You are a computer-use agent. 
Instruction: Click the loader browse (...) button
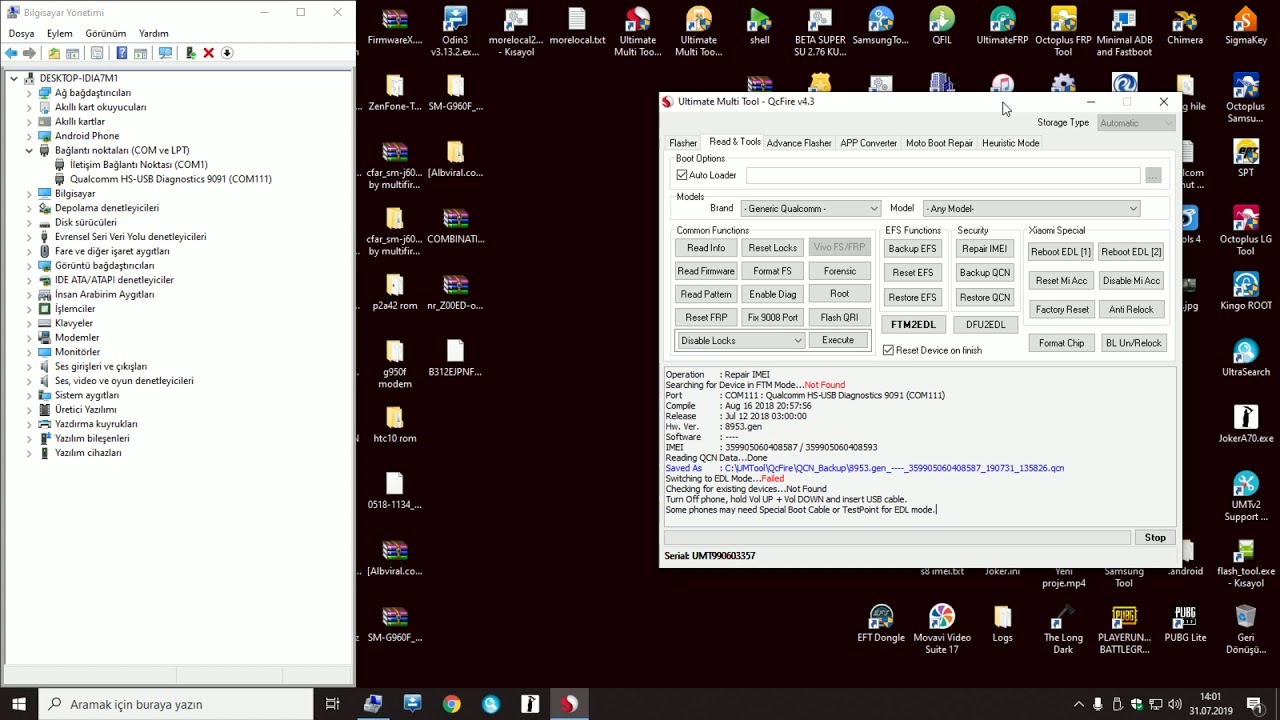(1153, 175)
